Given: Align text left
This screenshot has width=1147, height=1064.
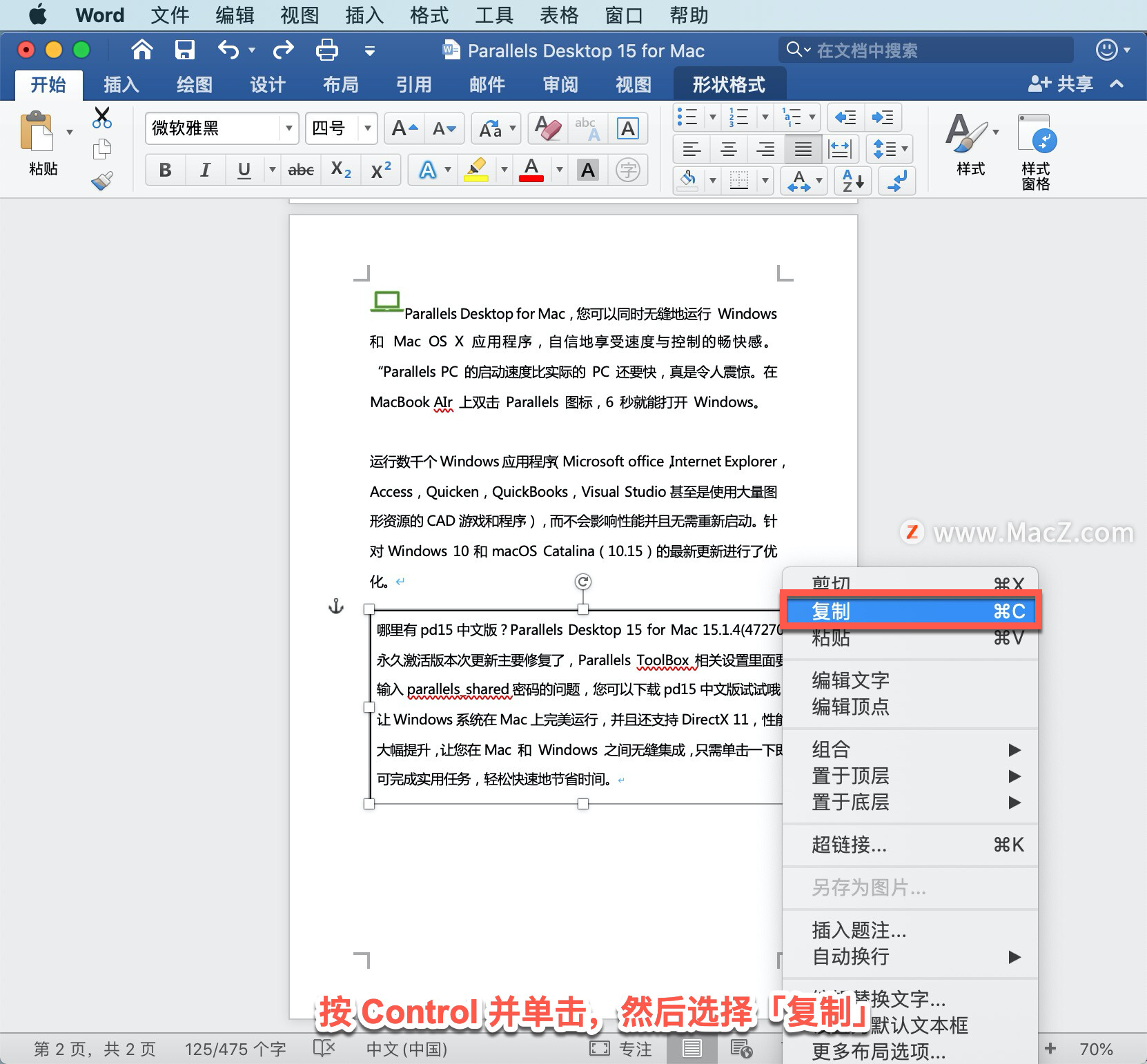Looking at the screenshot, I should tap(692, 149).
